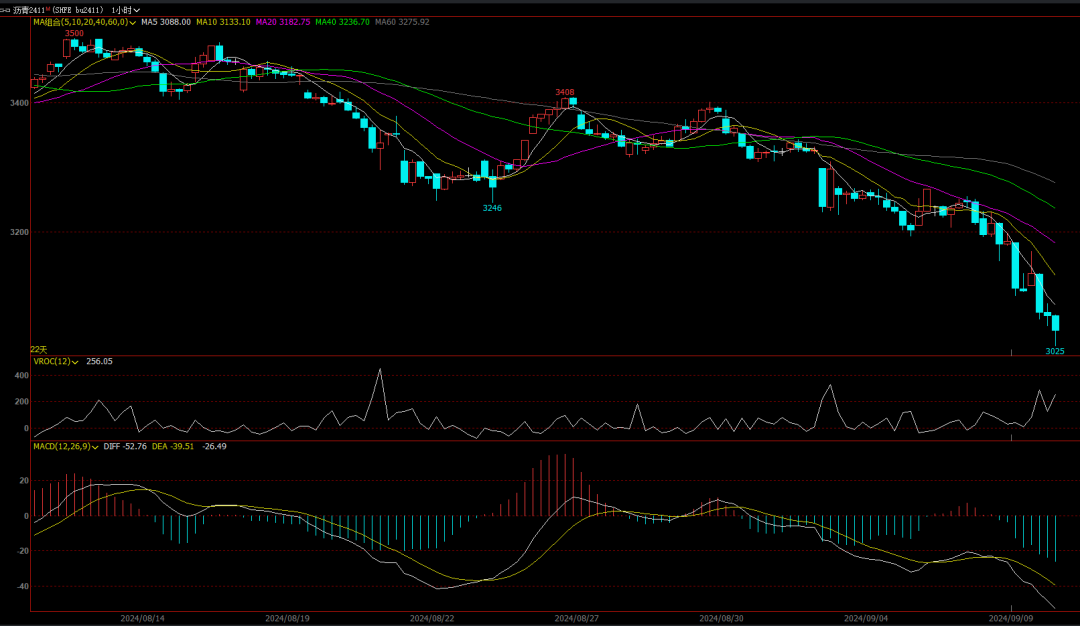This screenshot has width=1080, height=626.
Task: Click the 3200 price axis label
Action: (x=19, y=233)
